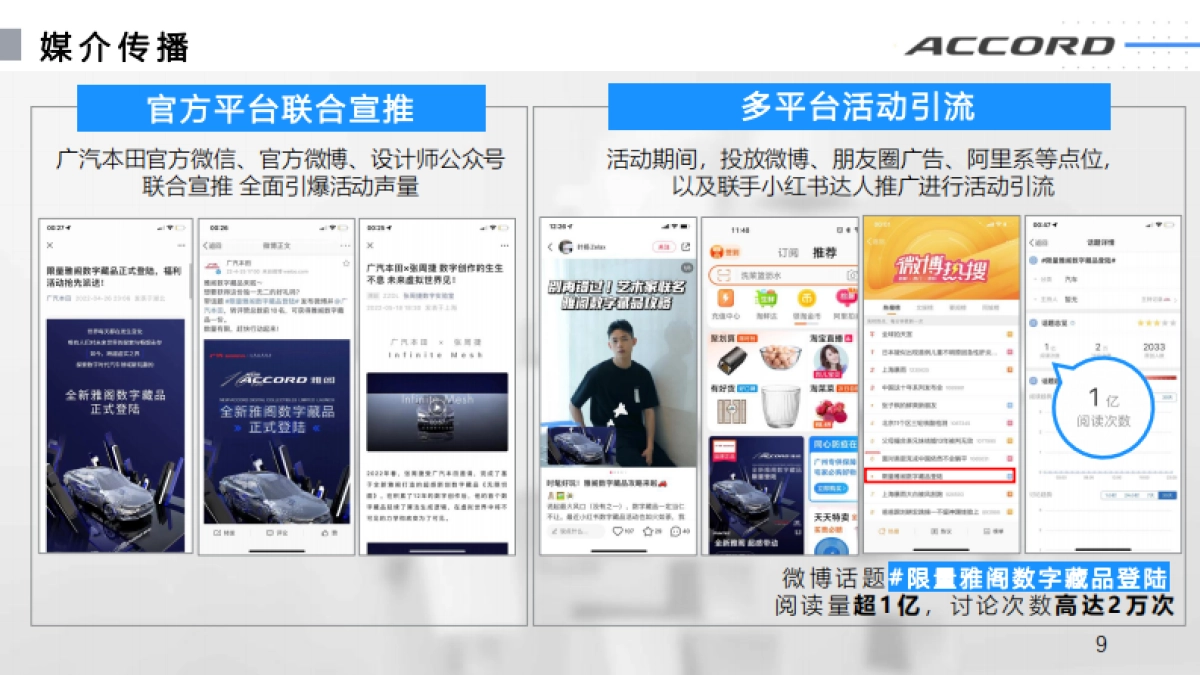Switch to the 订阅 tab in Taobao
The width and height of the screenshot is (1200, 675).
788,253
